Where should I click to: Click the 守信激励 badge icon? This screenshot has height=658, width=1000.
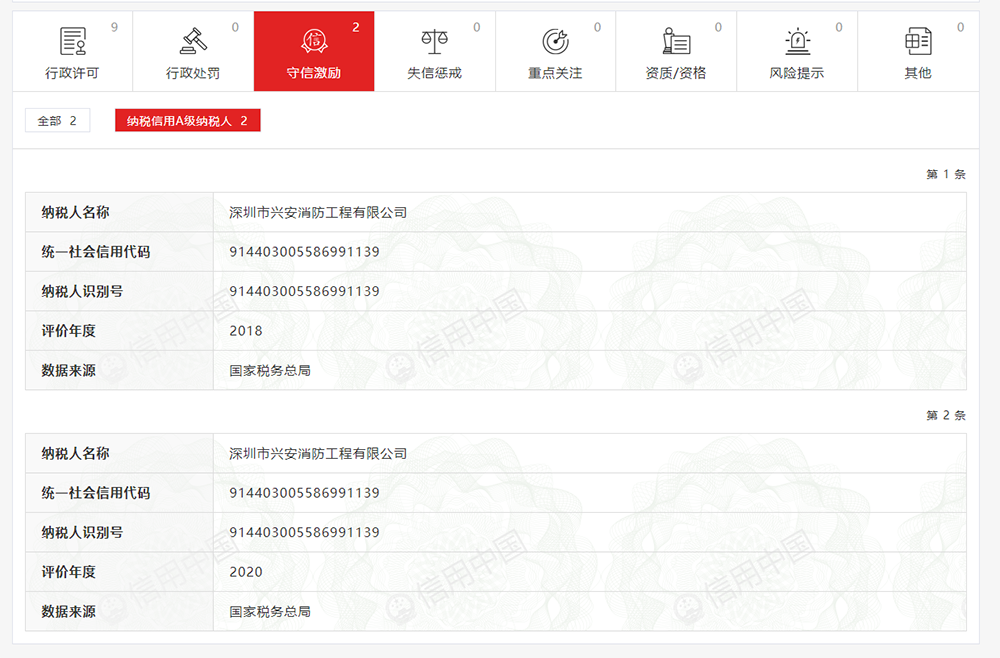point(314,41)
